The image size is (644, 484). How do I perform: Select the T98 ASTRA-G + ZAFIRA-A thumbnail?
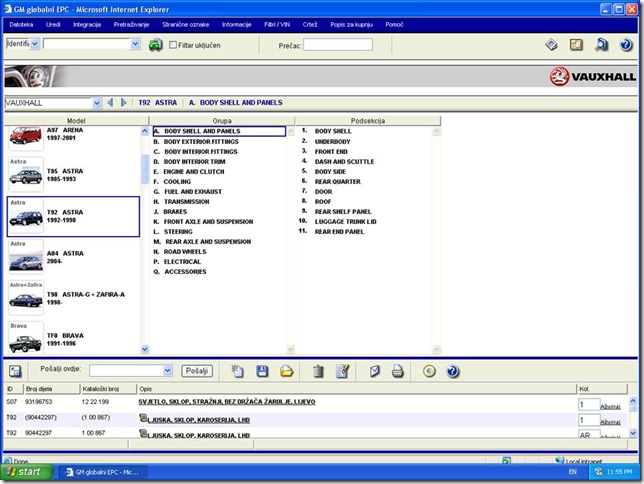[x=25, y=298]
